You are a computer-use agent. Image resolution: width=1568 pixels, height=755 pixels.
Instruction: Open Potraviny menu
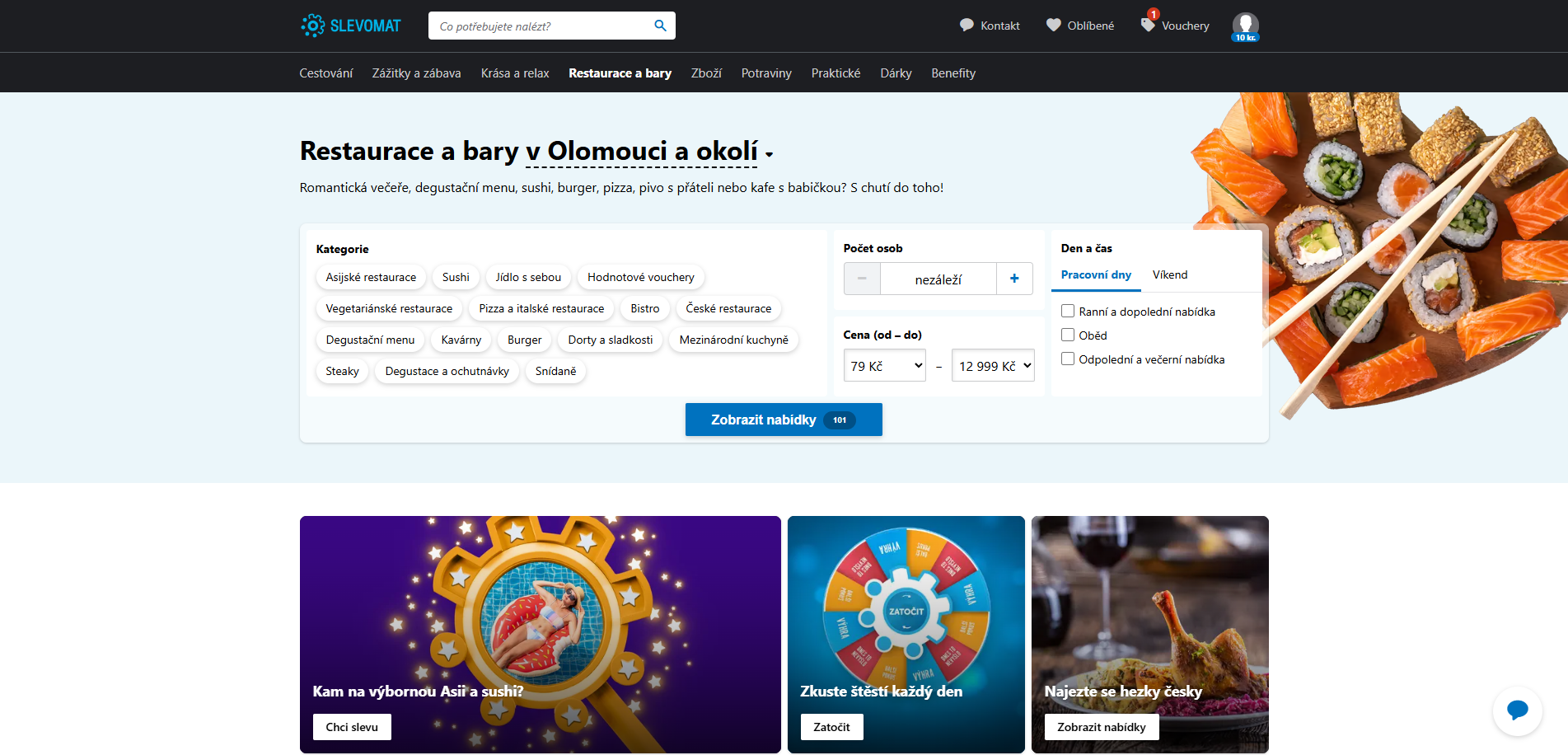coord(766,73)
